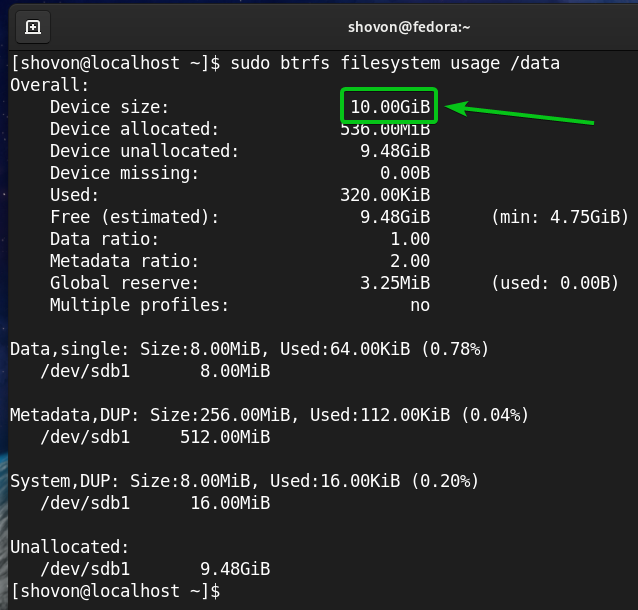
Task: Click the Metadata,DUP summary line
Action: click(269, 414)
